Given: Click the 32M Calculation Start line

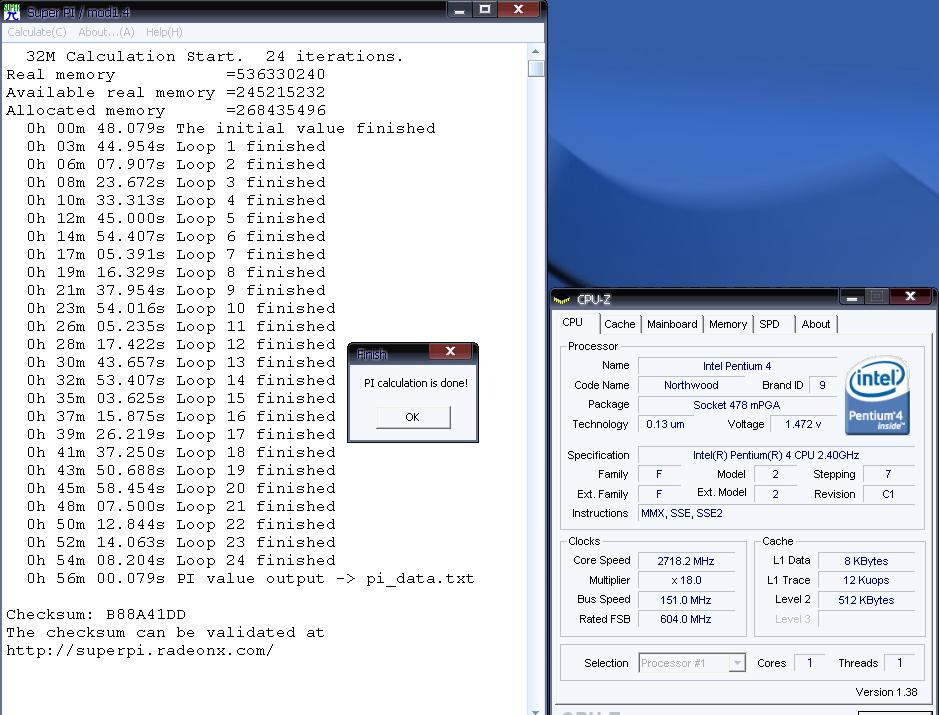Looking at the screenshot, I should pyautogui.click(x=215, y=57).
